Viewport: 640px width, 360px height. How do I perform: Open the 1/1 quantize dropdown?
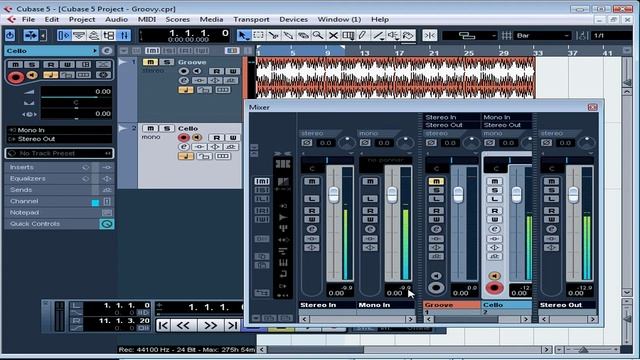(612, 36)
